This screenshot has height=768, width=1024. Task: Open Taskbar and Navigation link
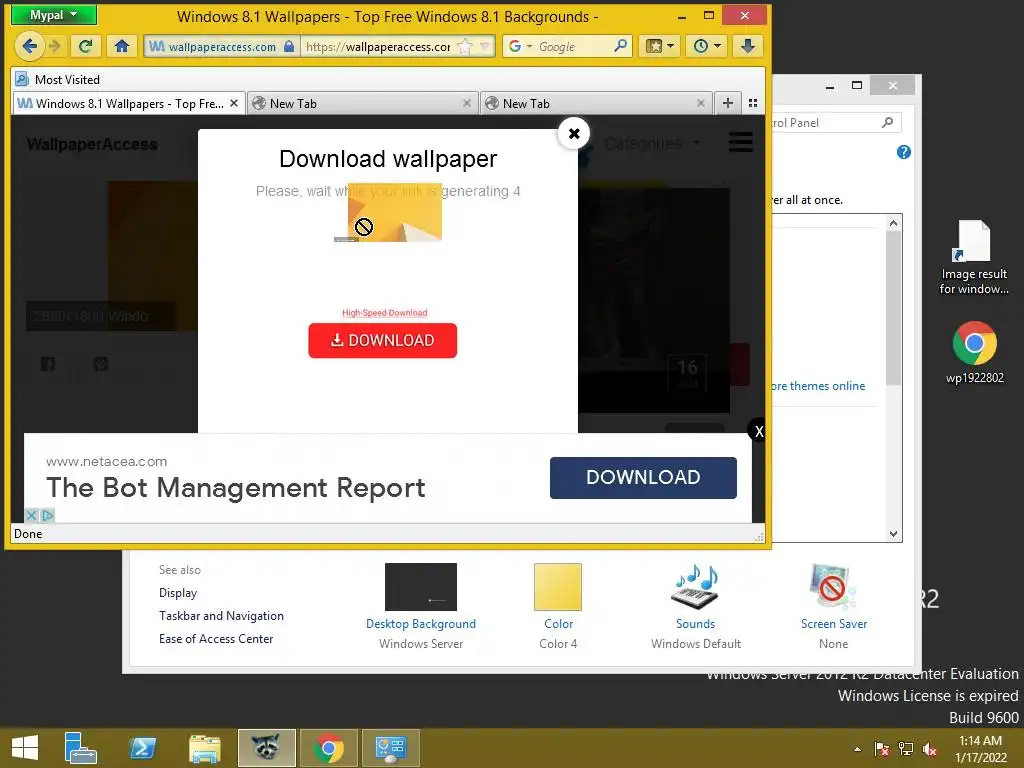point(221,616)
